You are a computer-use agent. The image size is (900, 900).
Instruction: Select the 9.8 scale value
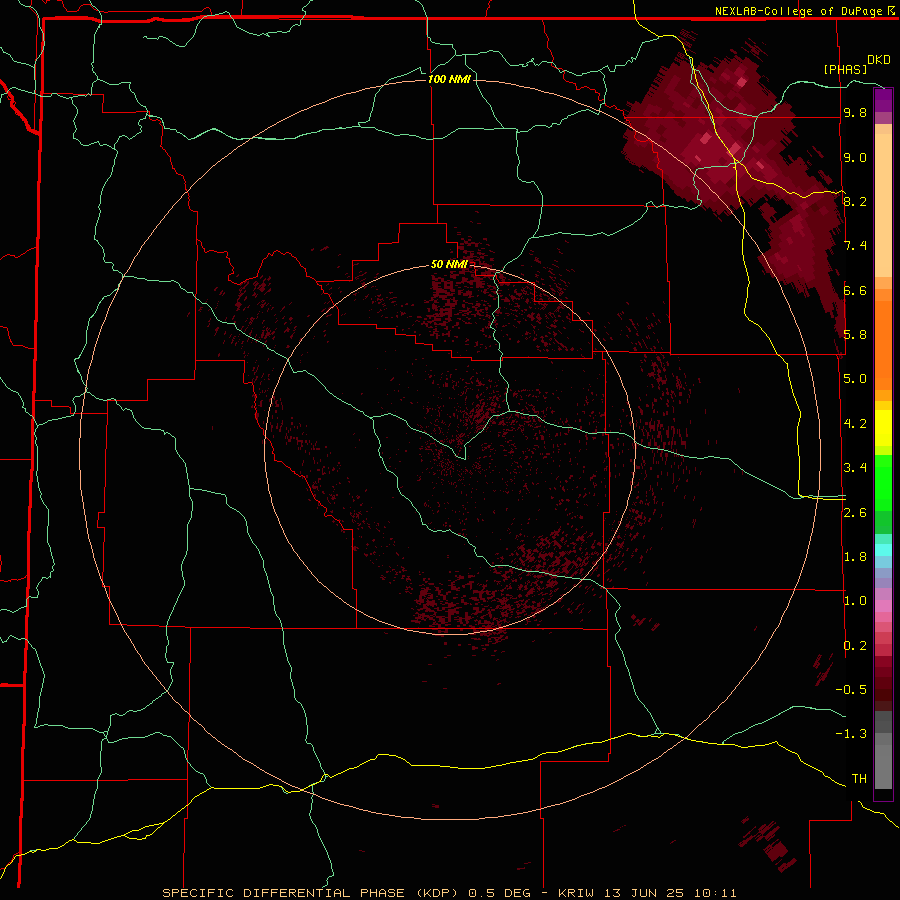[x=855, y=113]
